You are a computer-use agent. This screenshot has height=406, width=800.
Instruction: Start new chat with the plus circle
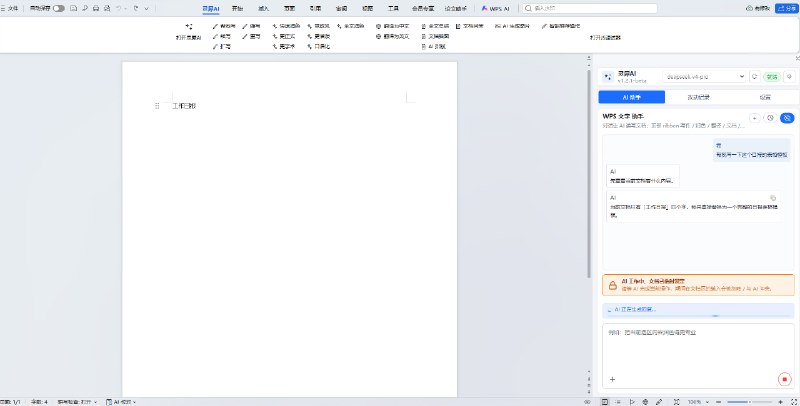[x=755, y=118]
